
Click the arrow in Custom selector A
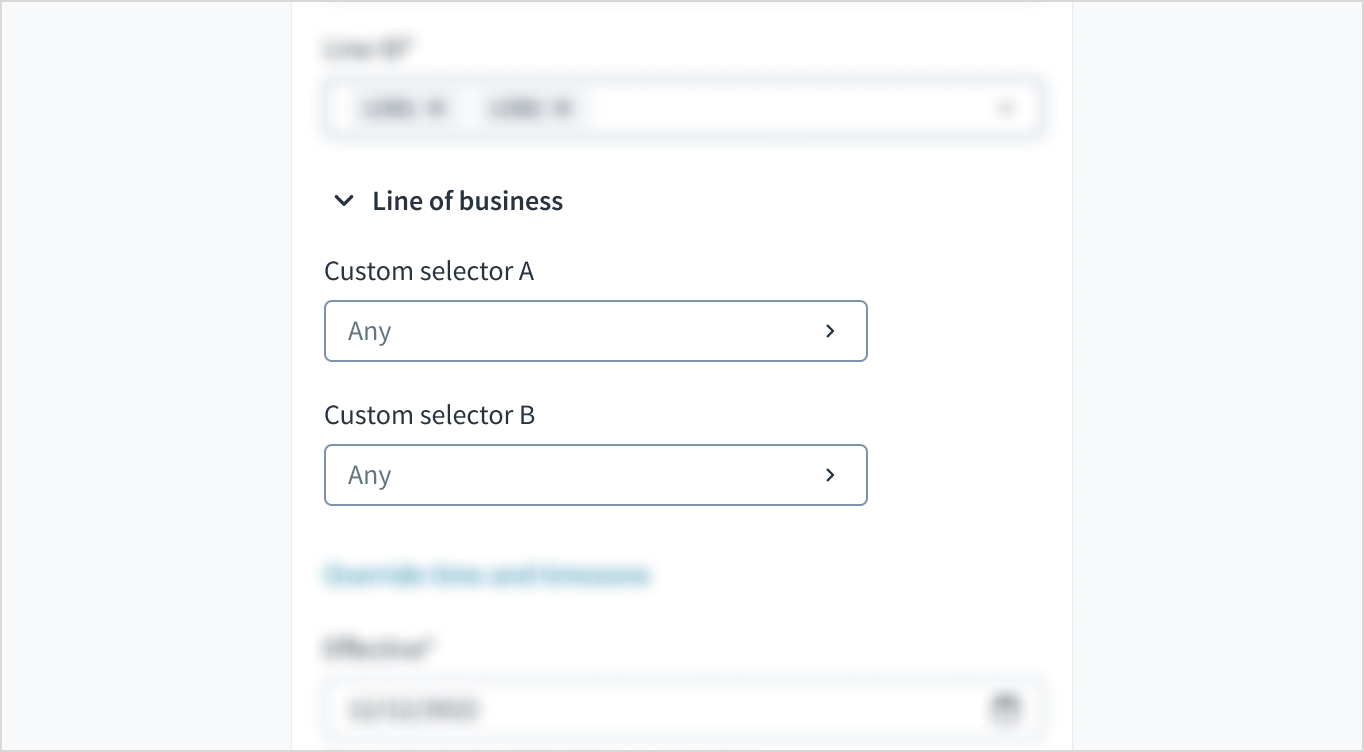point(830,331)
